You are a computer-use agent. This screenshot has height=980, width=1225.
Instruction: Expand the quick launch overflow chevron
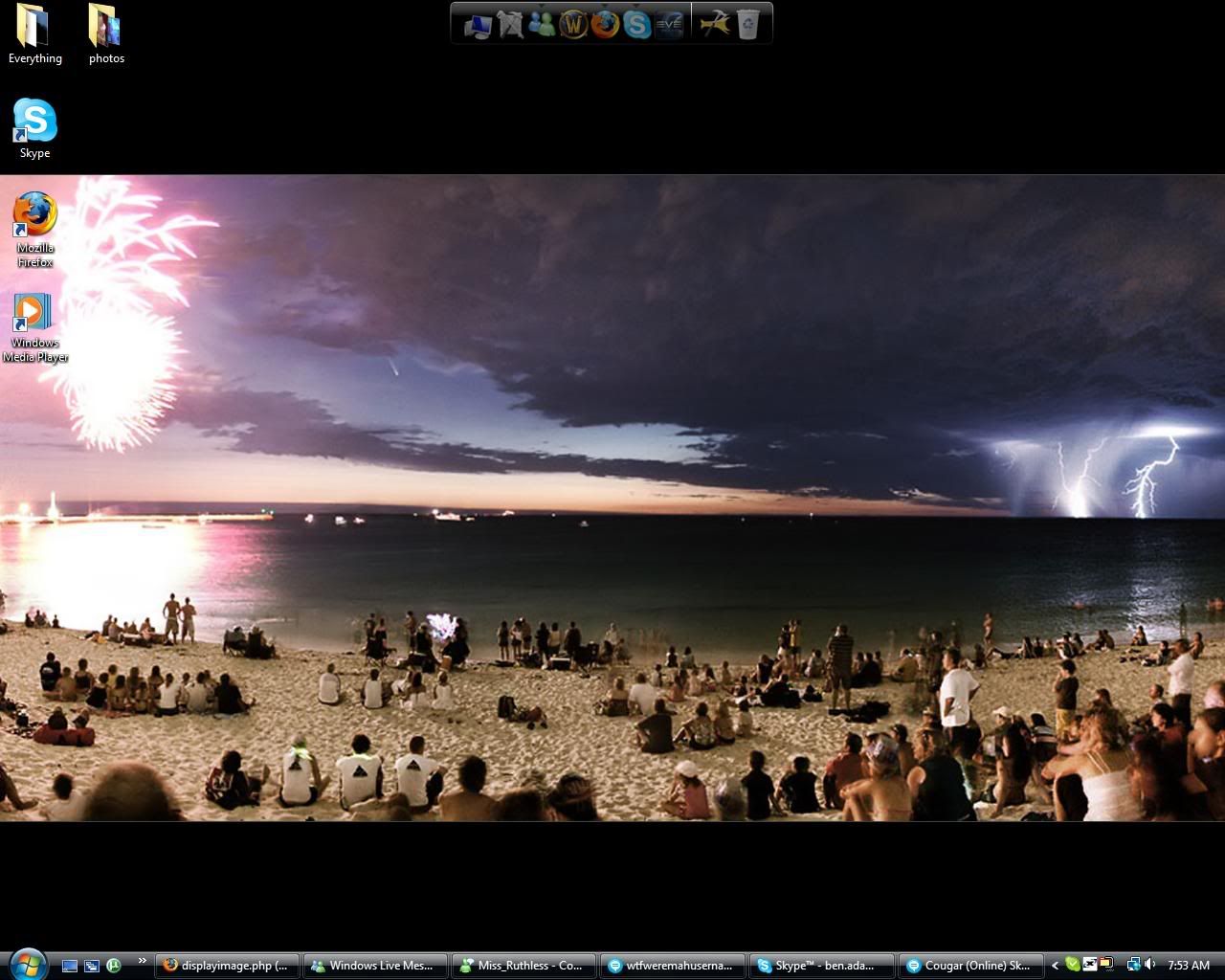click(x=143, y=961)
